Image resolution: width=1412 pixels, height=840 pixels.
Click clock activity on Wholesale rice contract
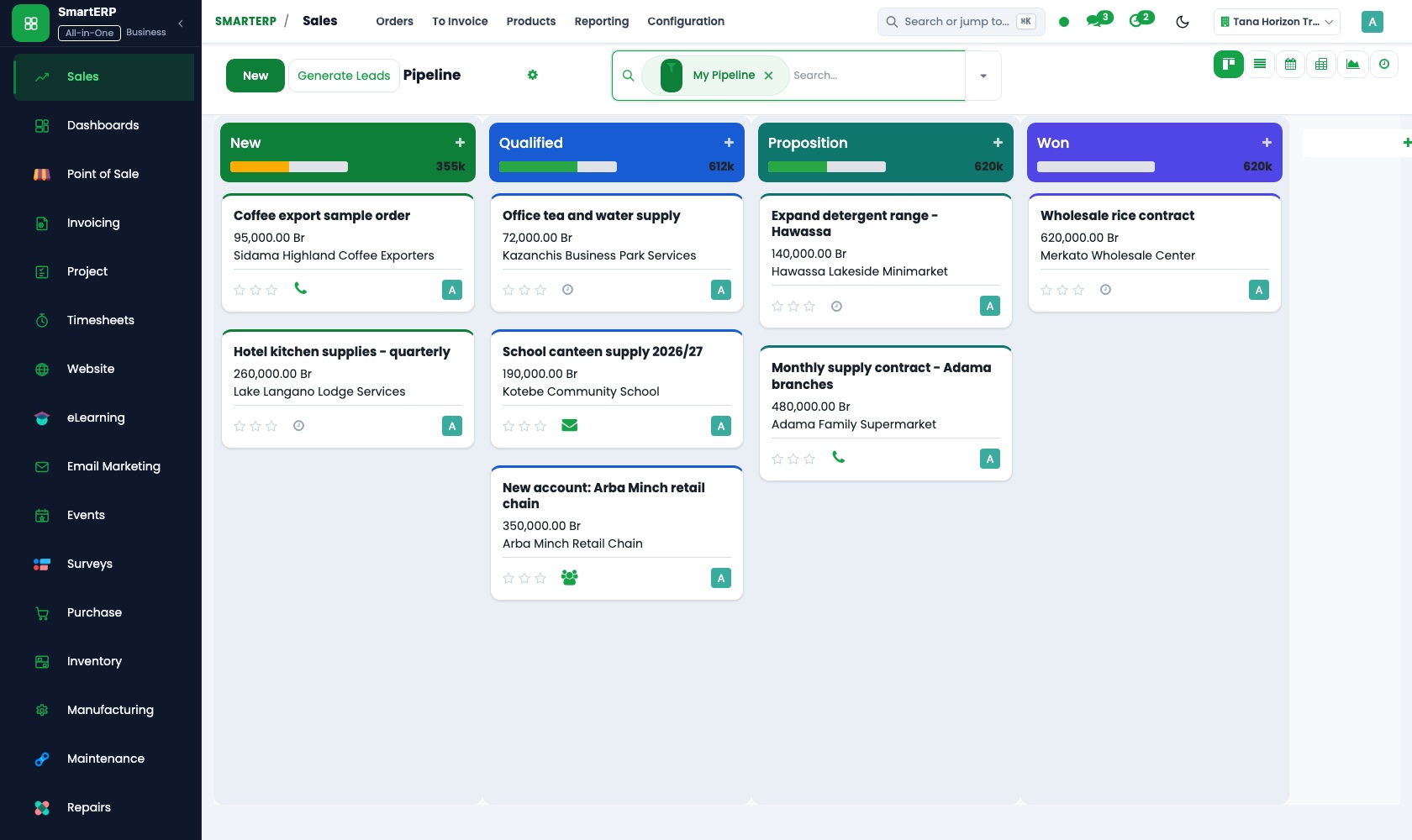point(1105,290)
